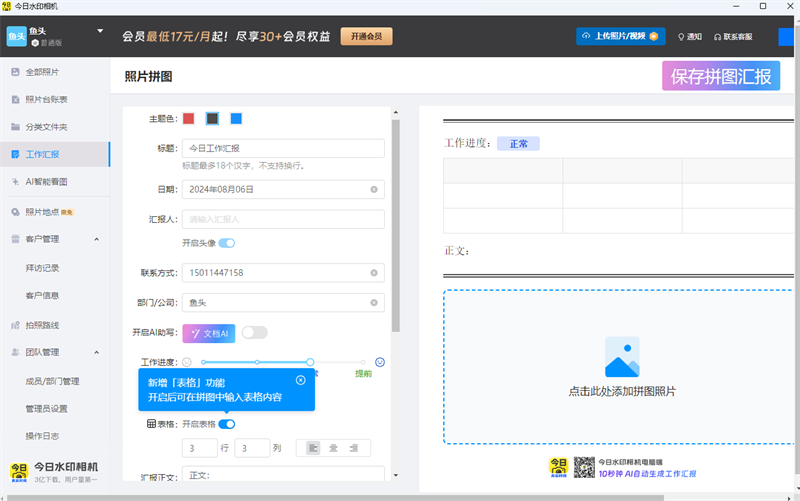Open the 鱼头 account dropdown arrow
The height and width of the screenshot is (501, 800).
100,31
